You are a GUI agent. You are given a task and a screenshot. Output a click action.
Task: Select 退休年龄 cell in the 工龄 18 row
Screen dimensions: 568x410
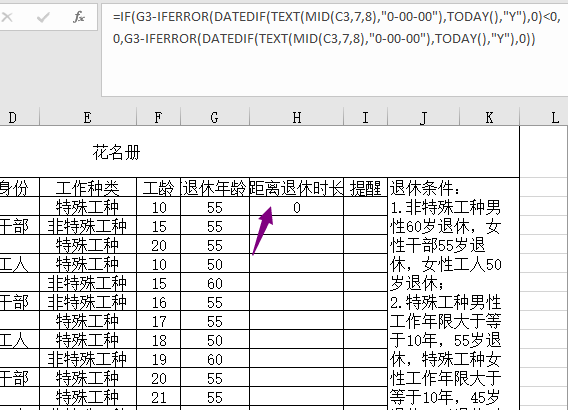(x=214, y=340)
